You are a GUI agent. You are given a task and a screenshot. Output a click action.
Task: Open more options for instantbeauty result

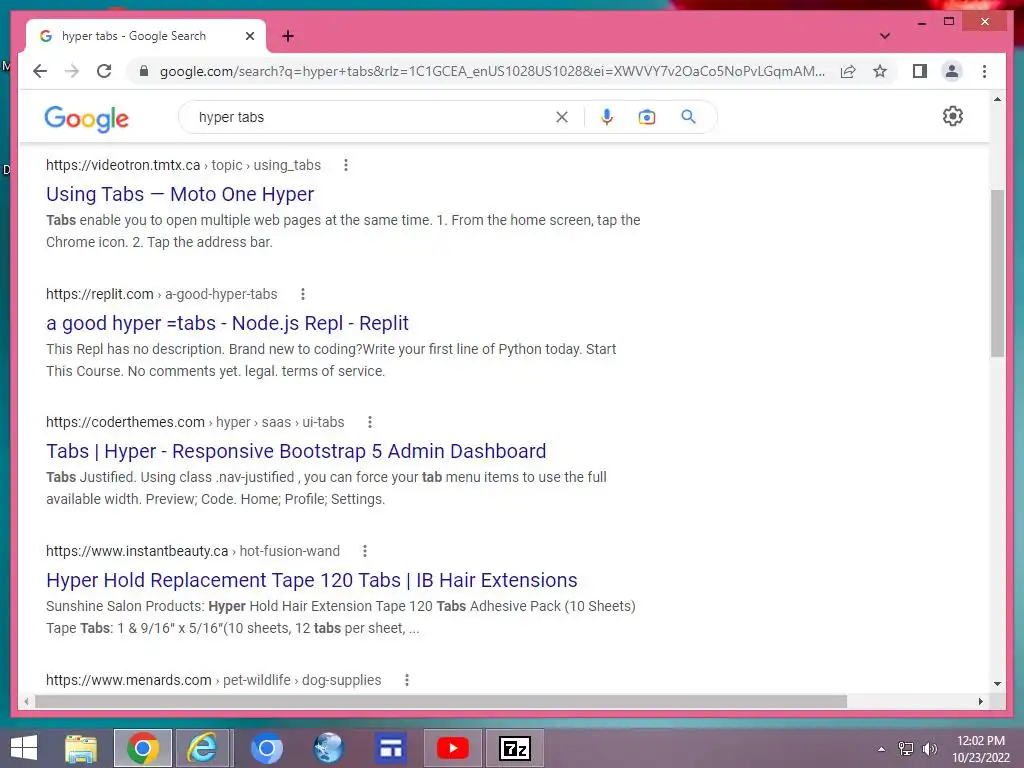tap(364, 551)
